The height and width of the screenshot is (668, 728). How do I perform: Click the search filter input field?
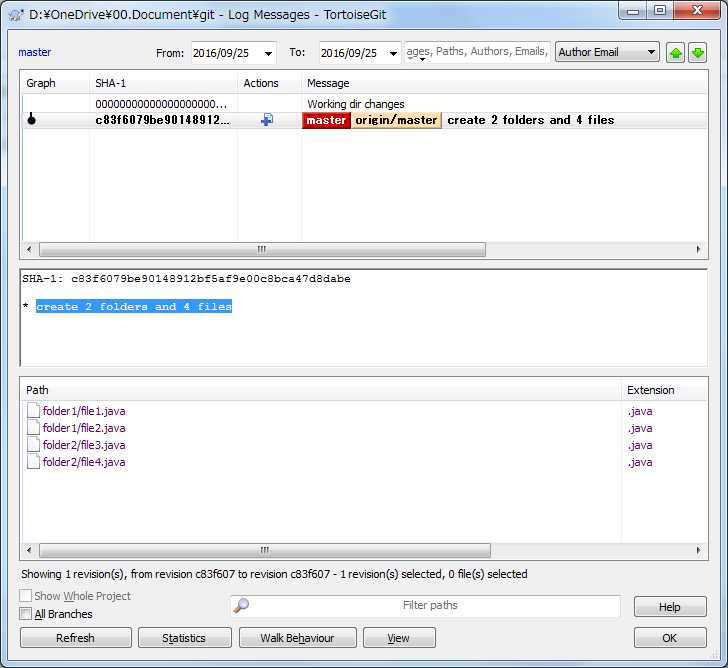[478, 51]
